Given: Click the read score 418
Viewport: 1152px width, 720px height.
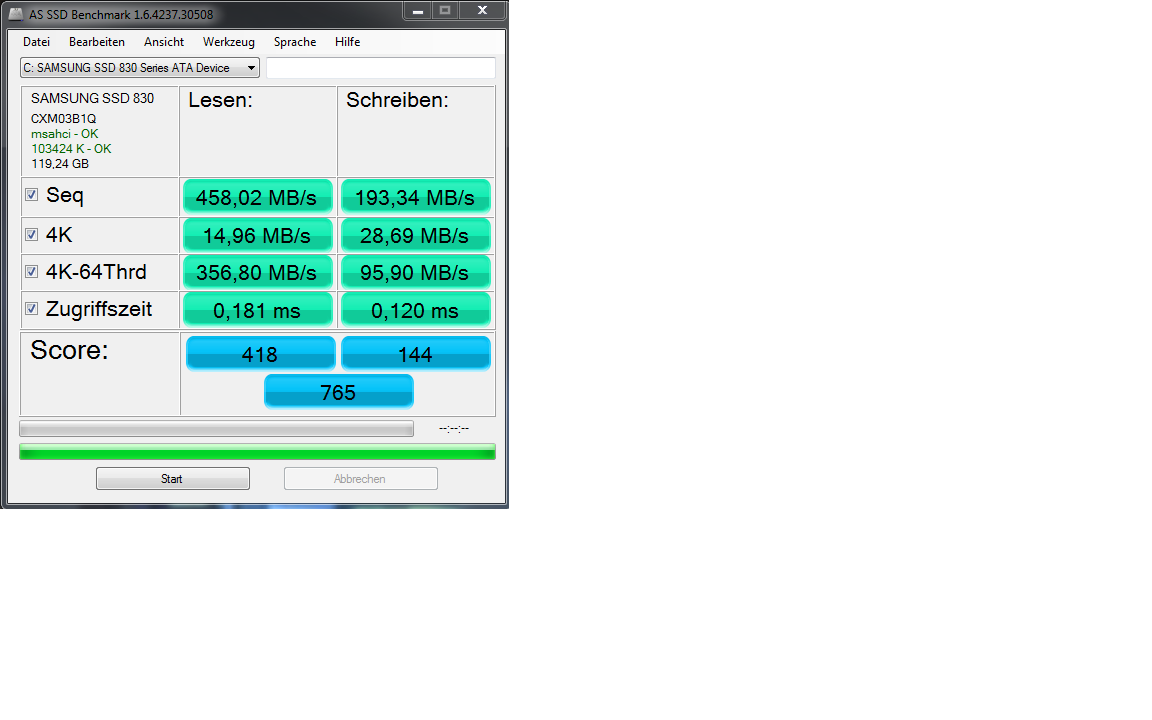Looking at the screenshot, I should click(260, 353).
